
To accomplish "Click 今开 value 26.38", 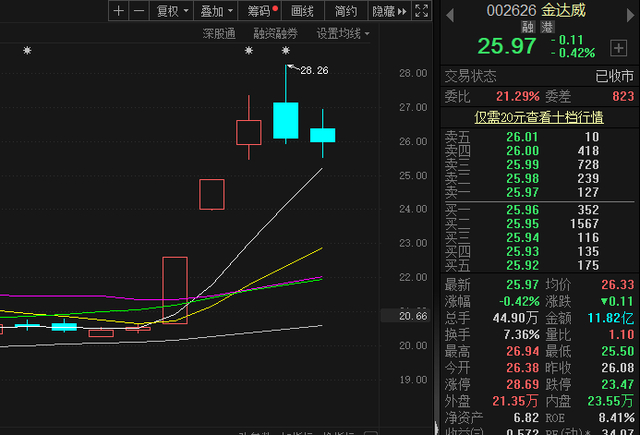I will tap(522, 368).
